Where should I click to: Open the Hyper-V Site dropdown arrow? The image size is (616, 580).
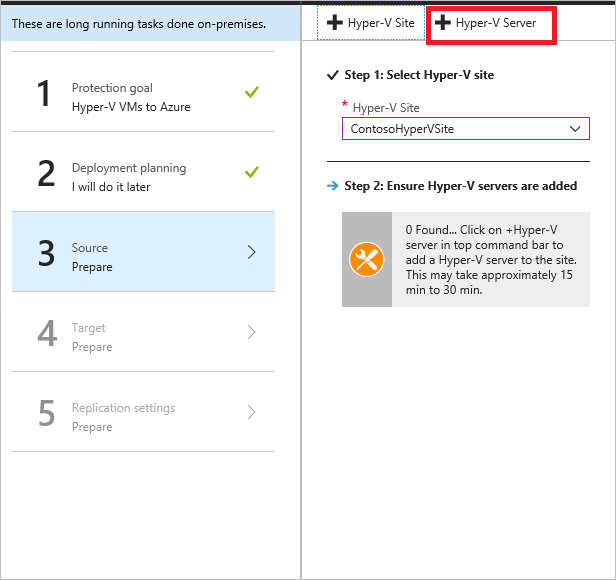575,129
